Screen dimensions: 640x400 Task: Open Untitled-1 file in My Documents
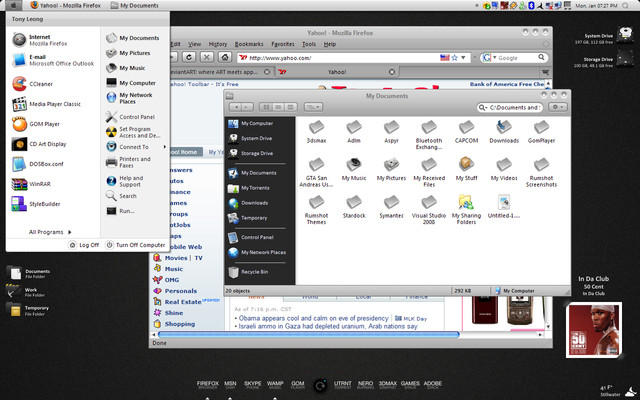point(504,207)
